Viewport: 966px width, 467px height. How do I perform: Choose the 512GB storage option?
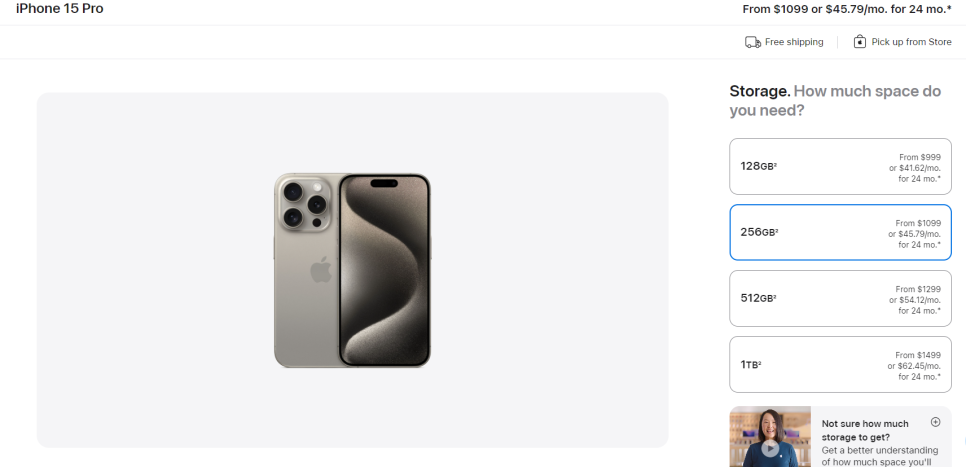coord(840,298)
